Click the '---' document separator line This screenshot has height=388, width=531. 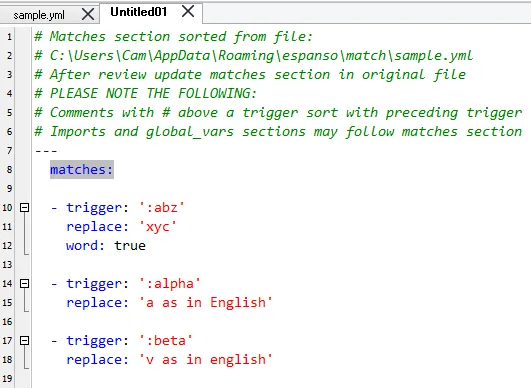tap(46, 150)
